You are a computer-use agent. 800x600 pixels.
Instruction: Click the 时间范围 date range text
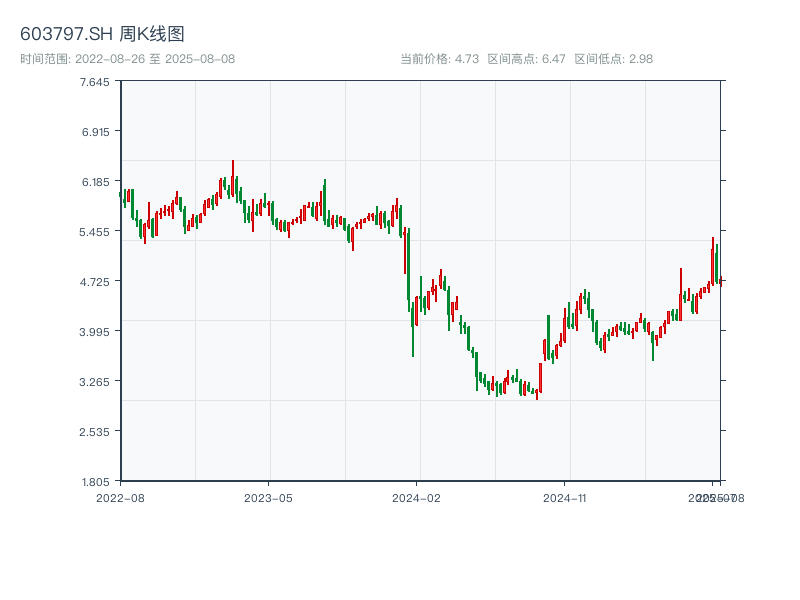point(127,59)
